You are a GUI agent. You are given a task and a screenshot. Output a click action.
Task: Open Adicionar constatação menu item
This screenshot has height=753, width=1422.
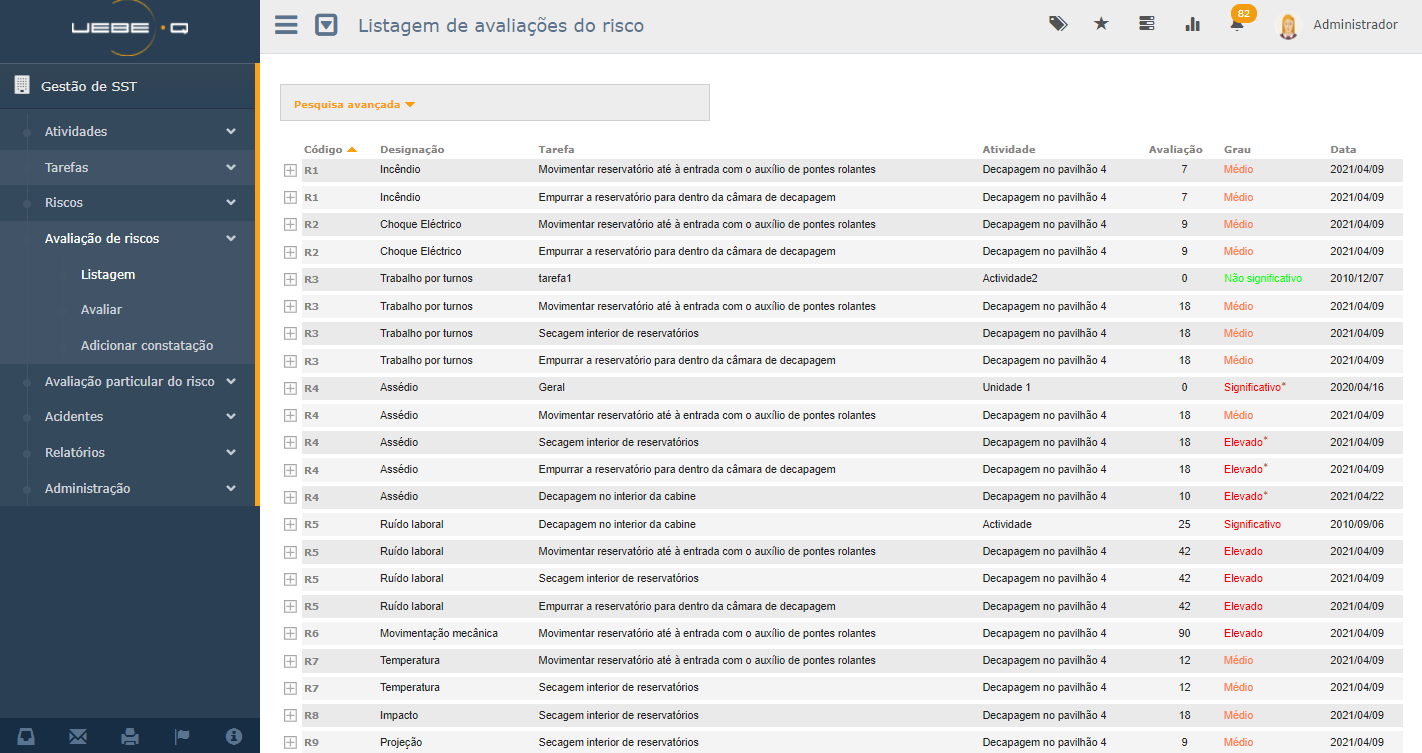[147, 346]
